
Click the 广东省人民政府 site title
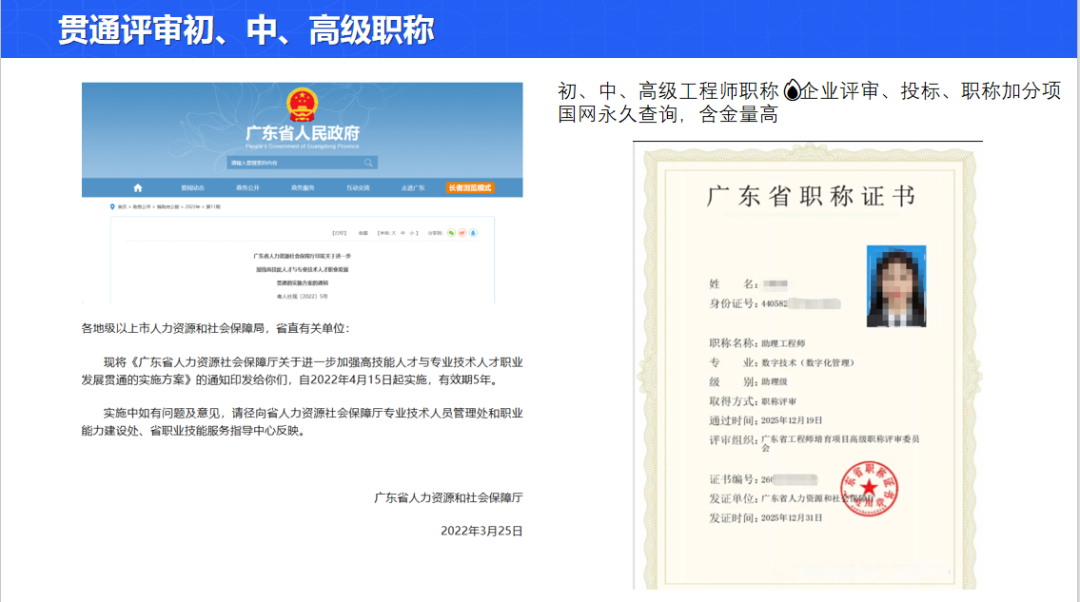tap(302, 133)
